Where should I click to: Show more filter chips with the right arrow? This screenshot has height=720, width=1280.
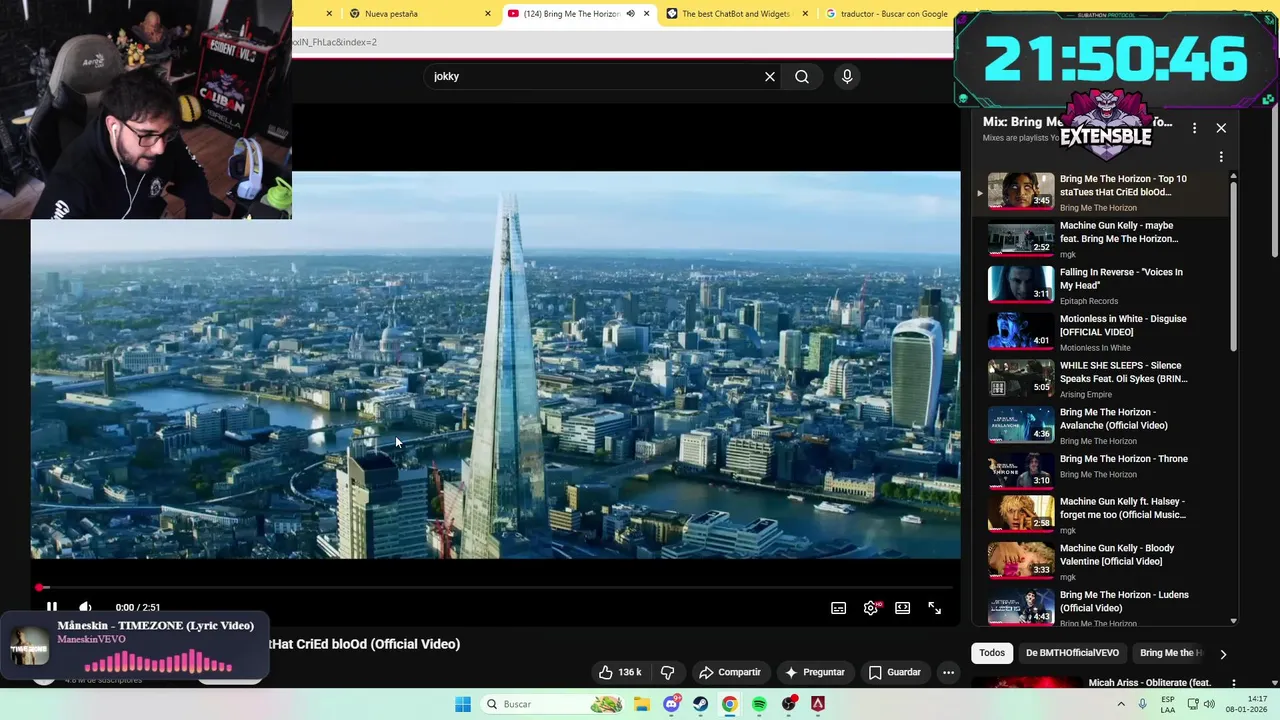click(x=1222, y=654)
